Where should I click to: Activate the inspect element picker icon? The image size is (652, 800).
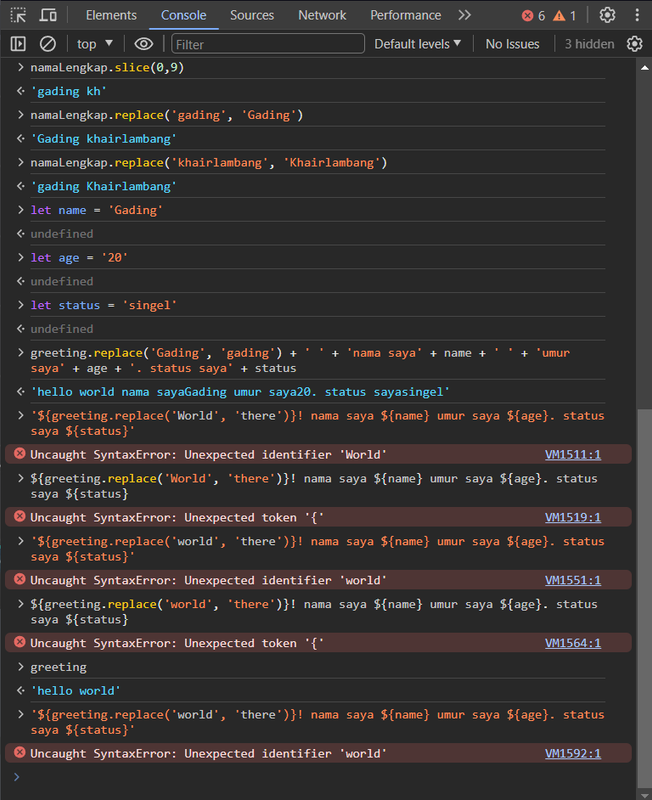pyautogui.click(x=18, y=15)
